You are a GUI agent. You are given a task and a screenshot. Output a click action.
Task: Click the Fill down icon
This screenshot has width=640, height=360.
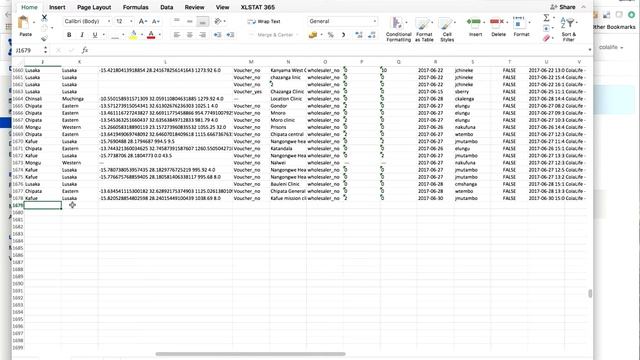coord(546,28)
